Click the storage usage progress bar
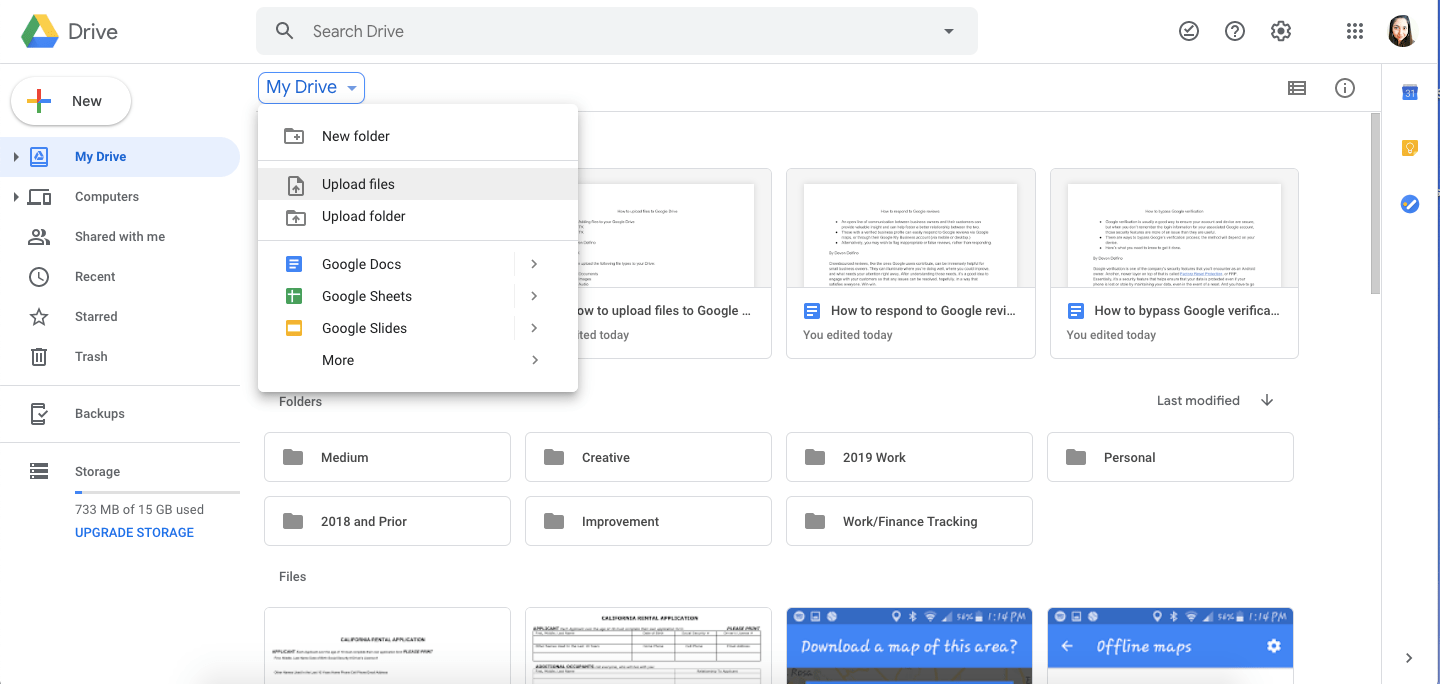 [x=157, y=492]
